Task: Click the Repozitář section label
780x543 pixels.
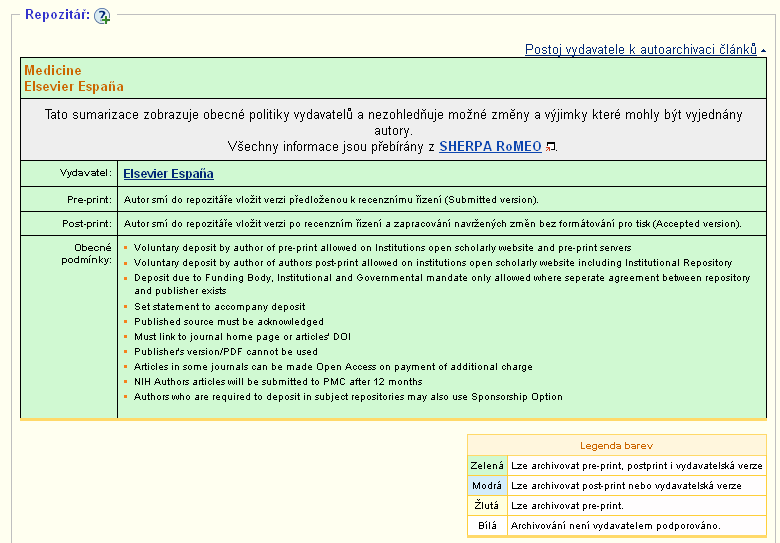Action: coord(57,15)
